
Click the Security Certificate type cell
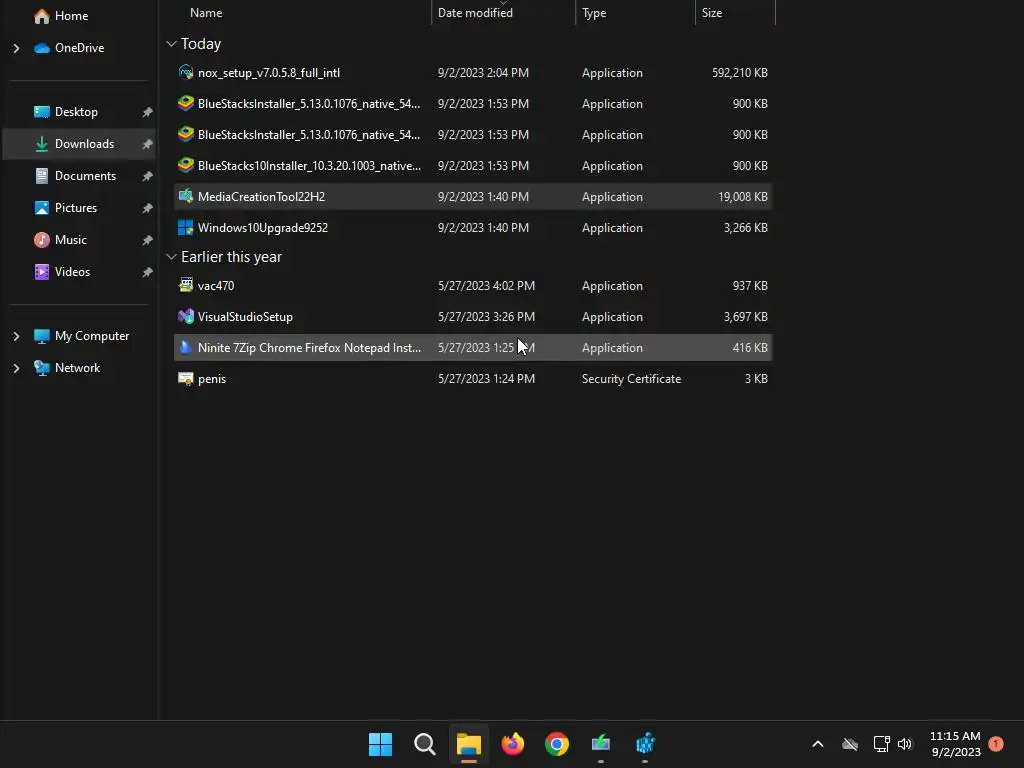click(x=631, y=379)
